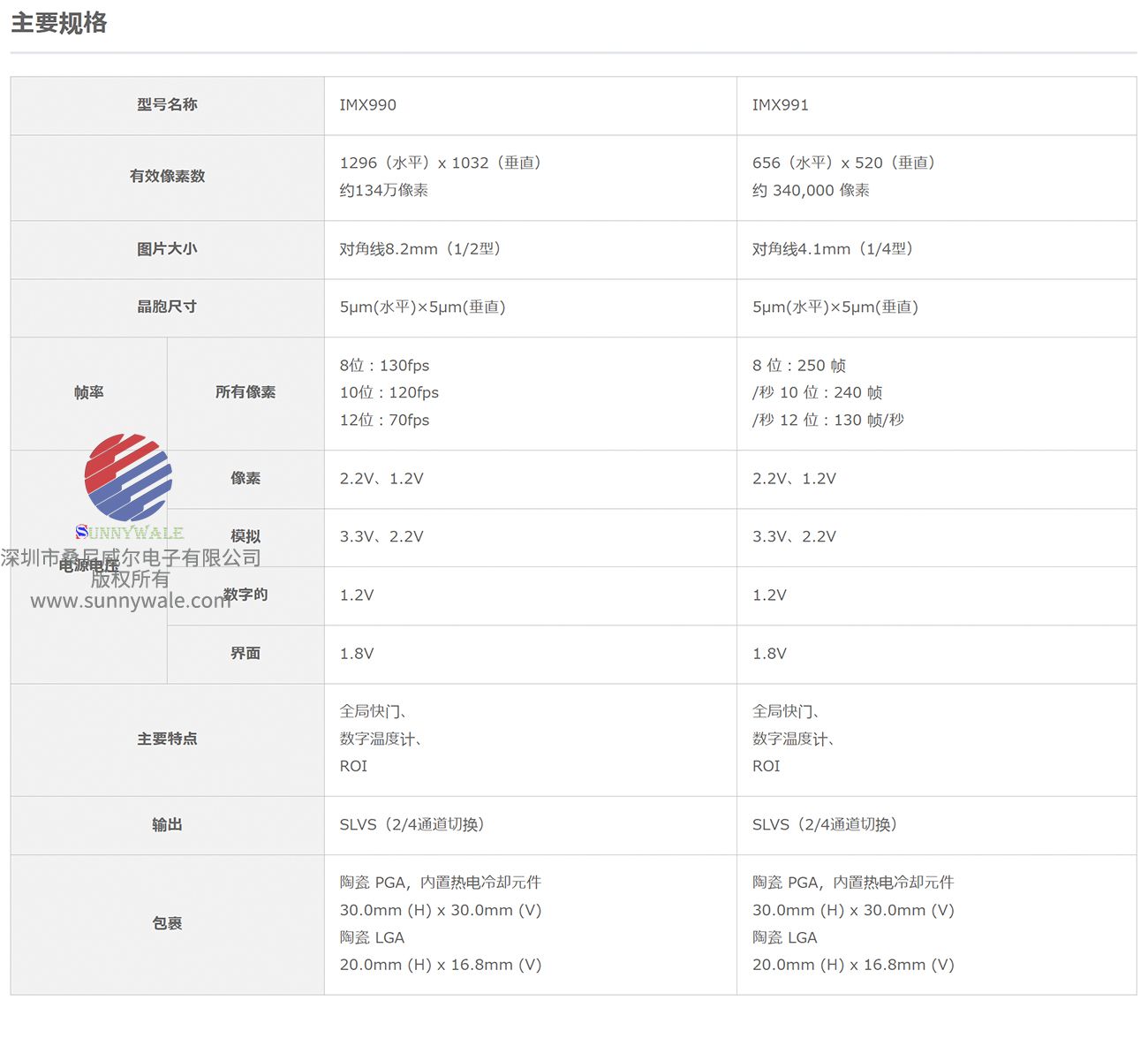Click the IMX991 SLVS（2/4通道切换） cell

936,825
